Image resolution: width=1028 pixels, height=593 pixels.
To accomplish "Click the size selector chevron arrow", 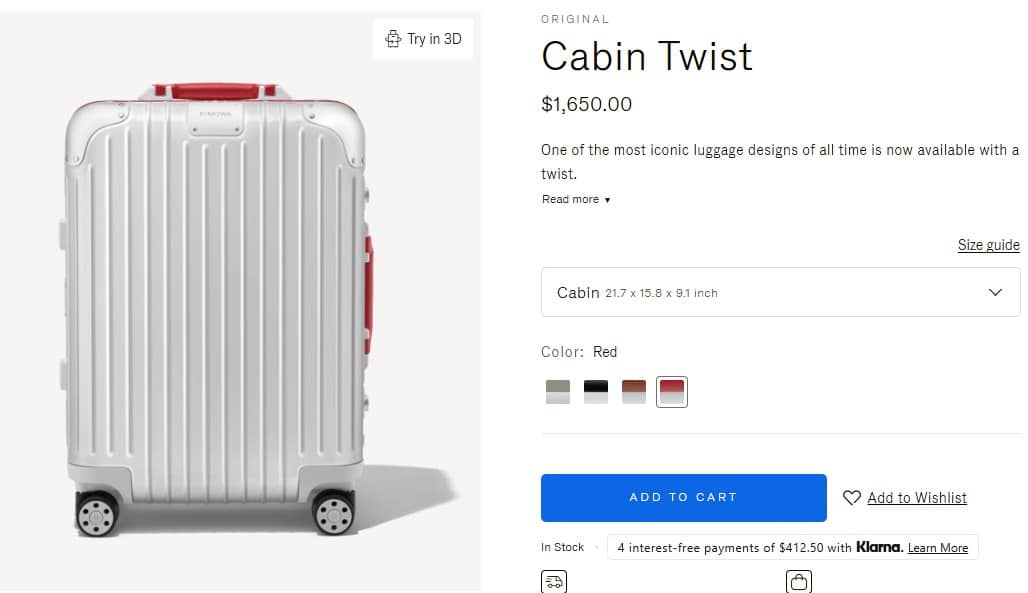I will click(x=995, y=292).
